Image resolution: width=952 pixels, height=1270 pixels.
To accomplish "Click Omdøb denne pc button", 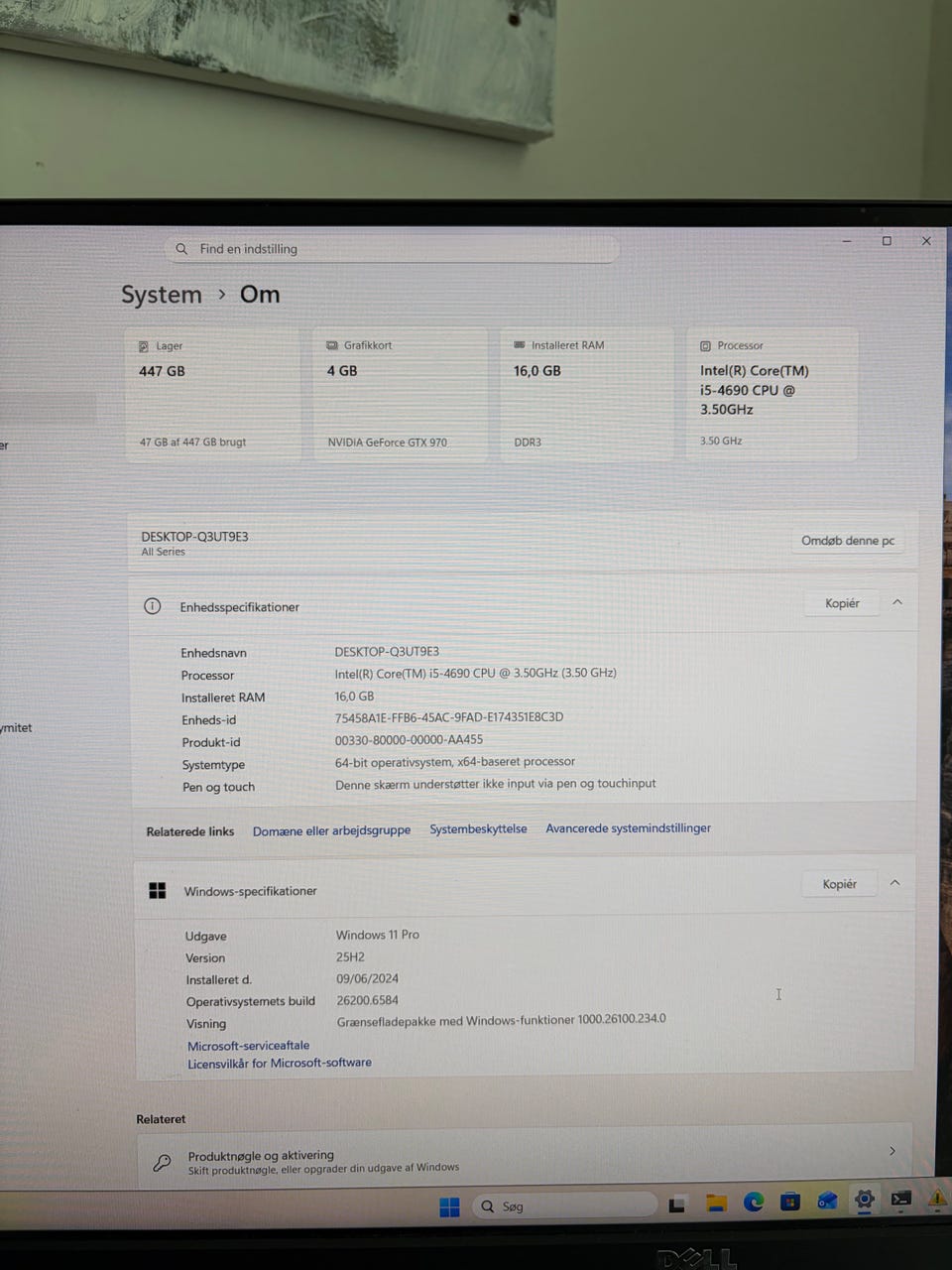I will coord(848,541).
